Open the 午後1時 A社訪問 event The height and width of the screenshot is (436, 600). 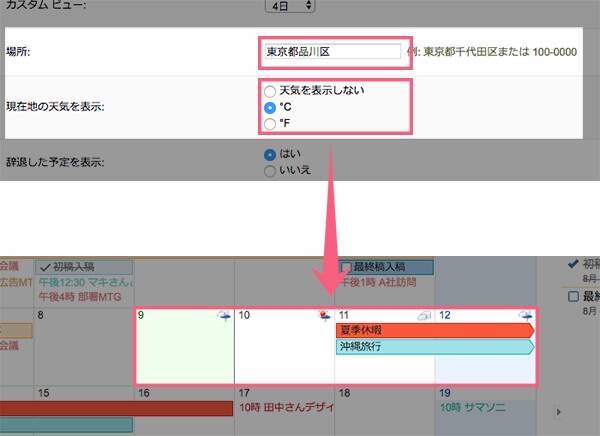377,283
